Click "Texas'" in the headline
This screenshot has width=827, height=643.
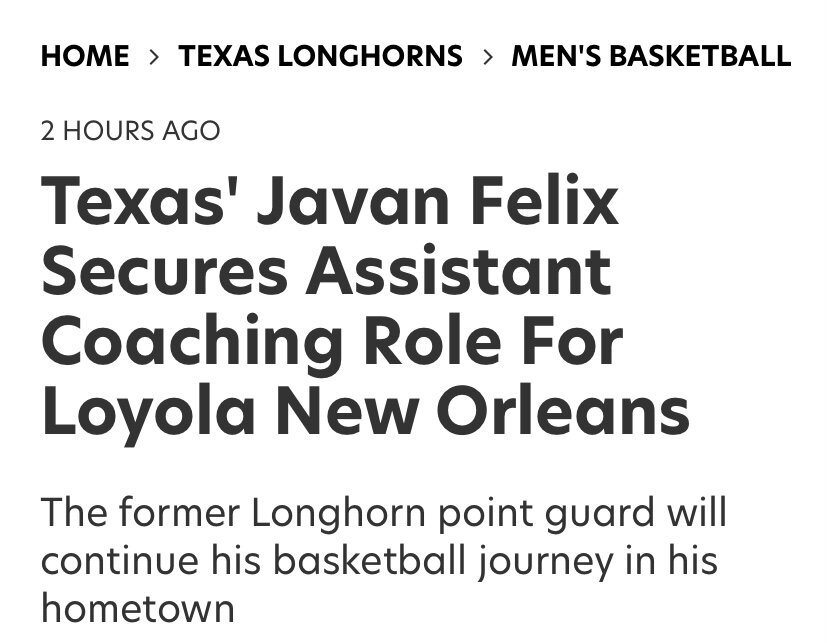(138, 200)
